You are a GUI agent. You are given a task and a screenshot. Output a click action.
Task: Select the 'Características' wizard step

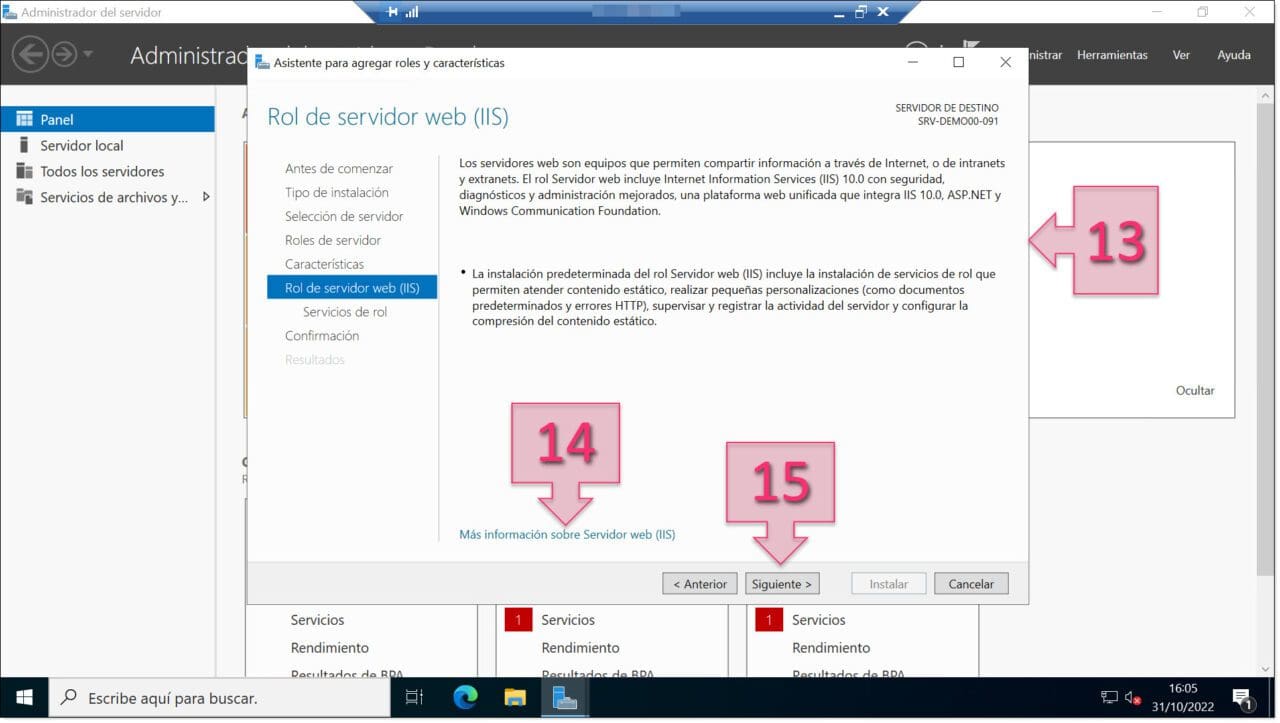coord(324,265)
